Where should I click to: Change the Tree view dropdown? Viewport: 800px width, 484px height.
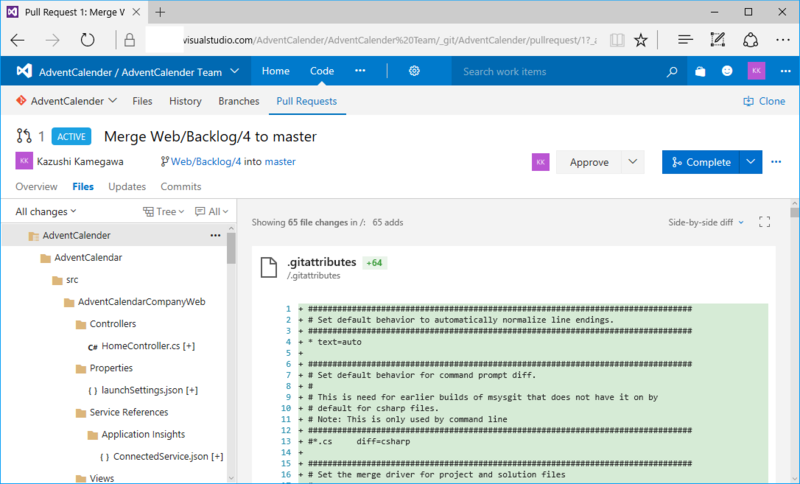163,211
